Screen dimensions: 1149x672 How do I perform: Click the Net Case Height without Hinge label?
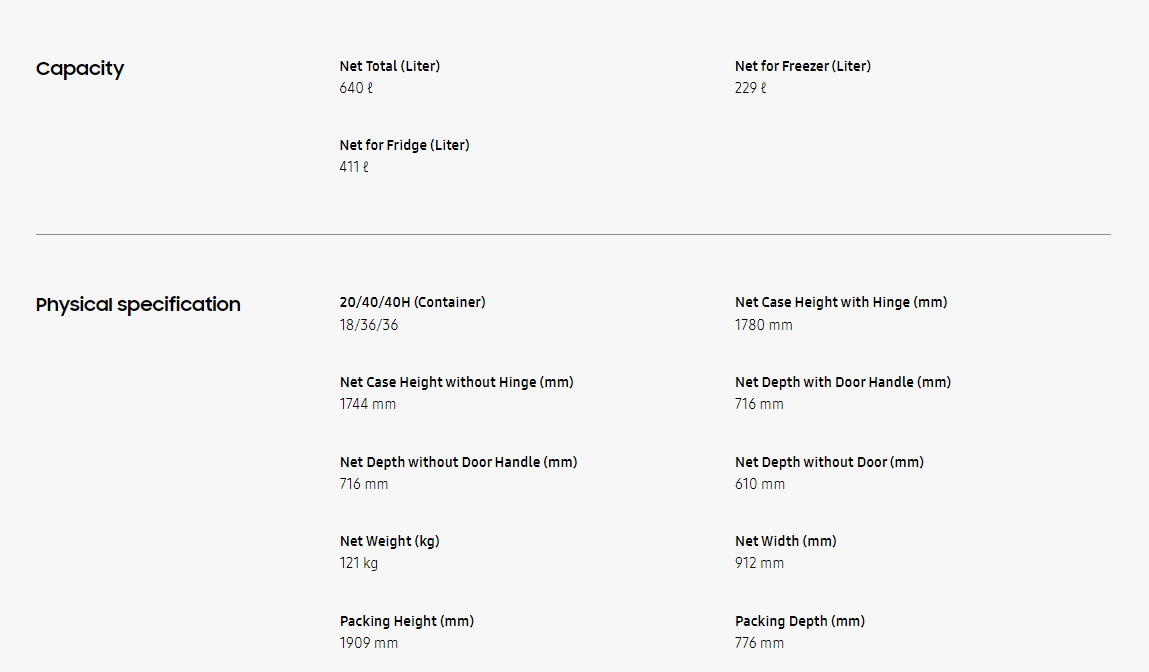tap(457, 382)
